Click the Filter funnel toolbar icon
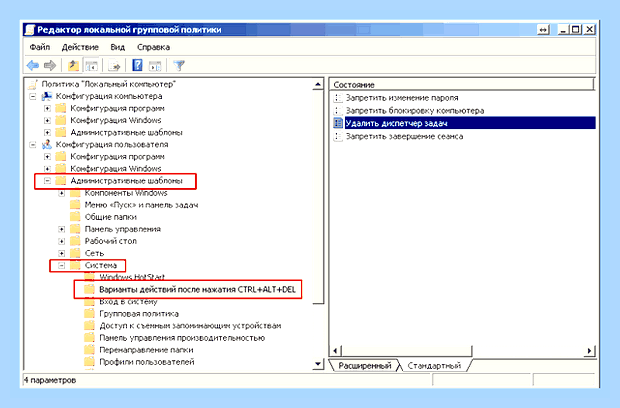Viewport: 620px width, 408px height. point(179,65)
